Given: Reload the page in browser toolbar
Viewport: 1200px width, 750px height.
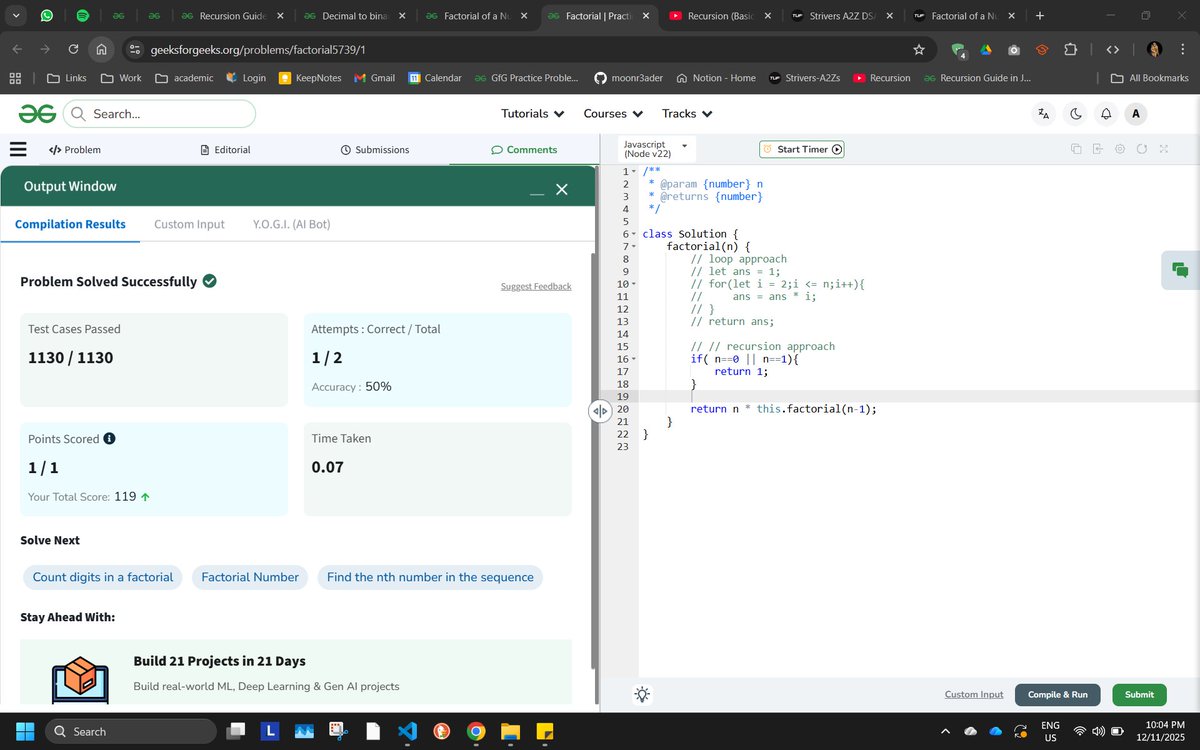Looking at the screenshot, I should pos(73,49).
